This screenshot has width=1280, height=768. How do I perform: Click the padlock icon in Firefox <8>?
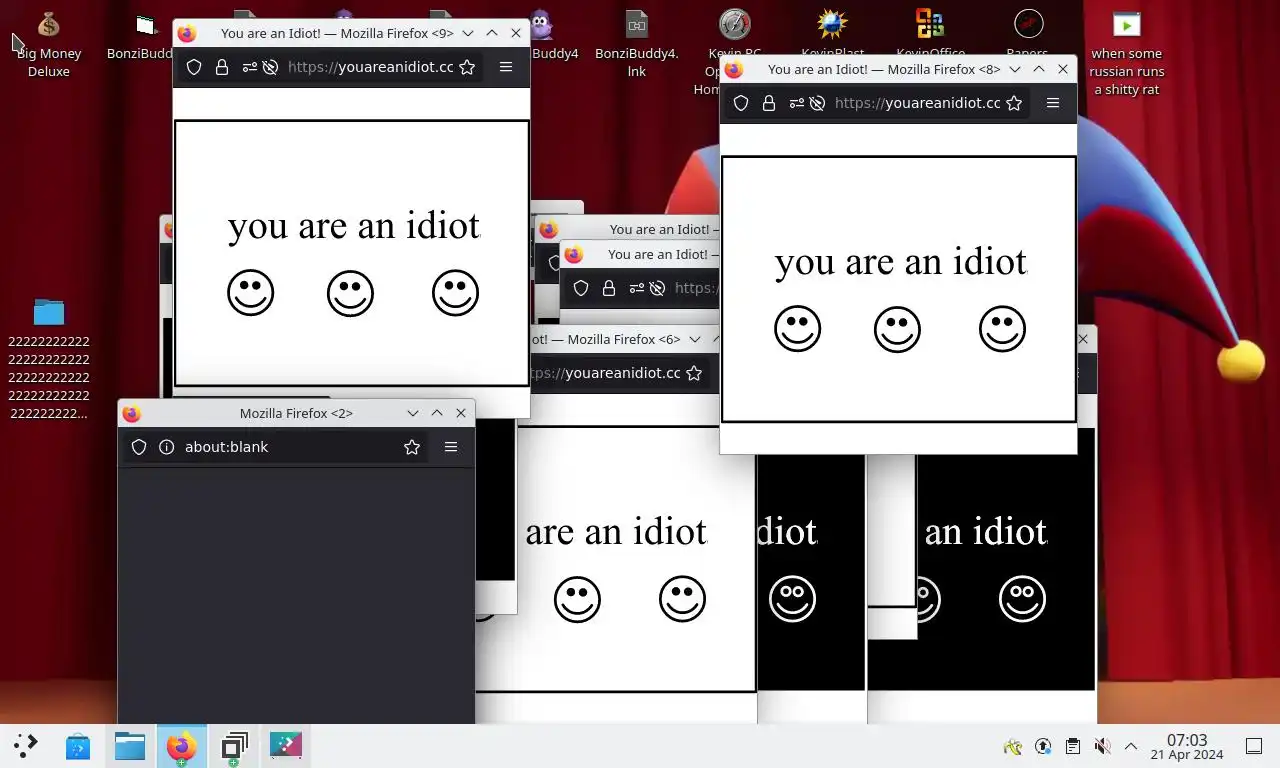coord(769,103)
